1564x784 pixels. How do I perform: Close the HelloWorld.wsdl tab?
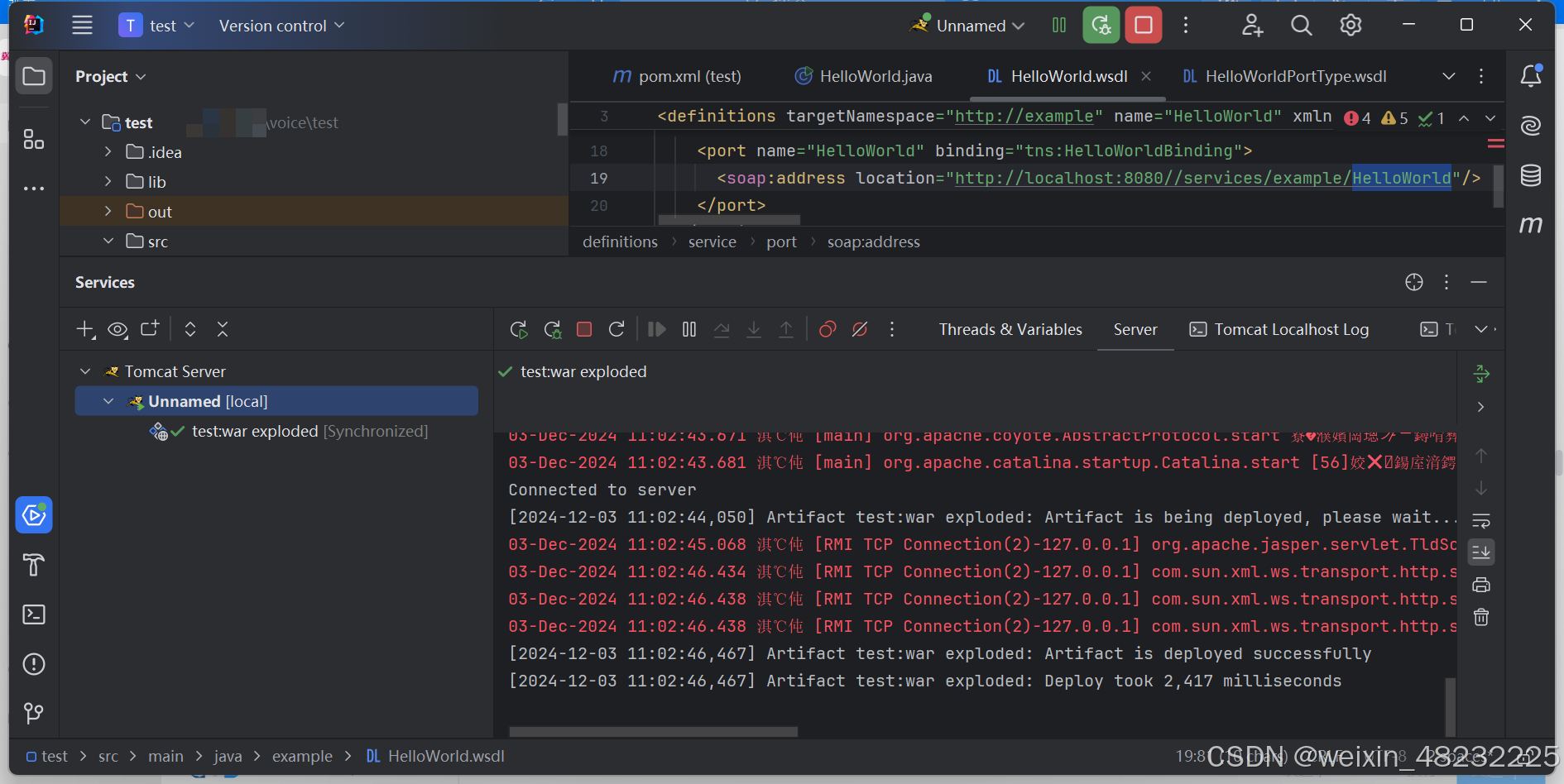tap(1146, 76)
